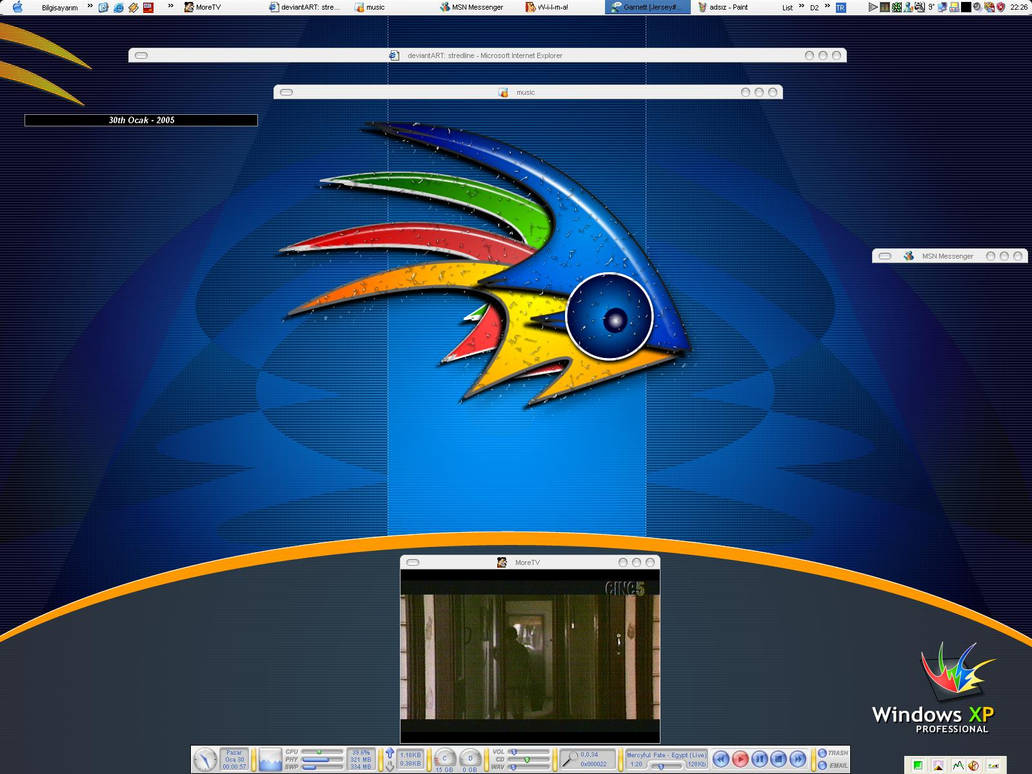Click the orange diagonal Quick Launch icon
This screenshot has width=1032, height=774.
coord(134,8)
